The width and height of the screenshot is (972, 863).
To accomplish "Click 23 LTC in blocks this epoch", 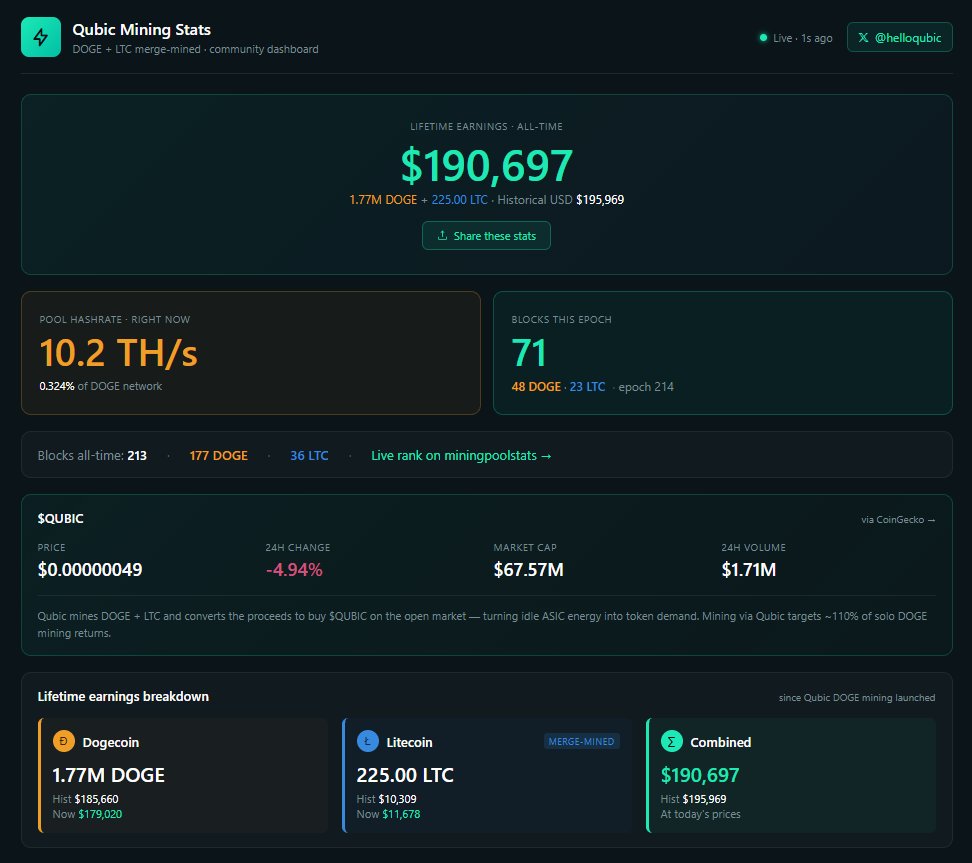I will pyautogui.click(x=587, y=387).
